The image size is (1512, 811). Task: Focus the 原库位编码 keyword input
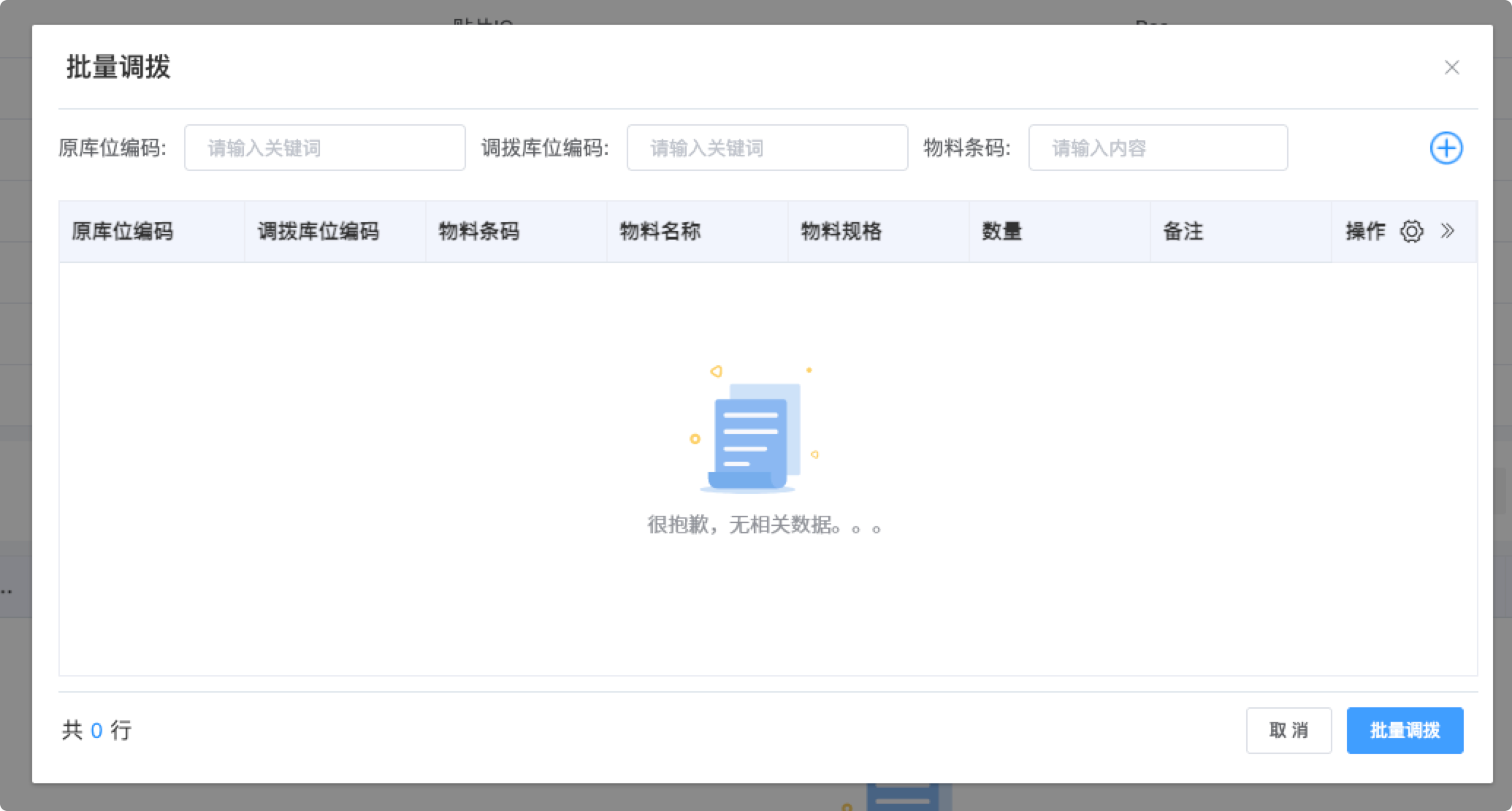click(x=324, y=148)
